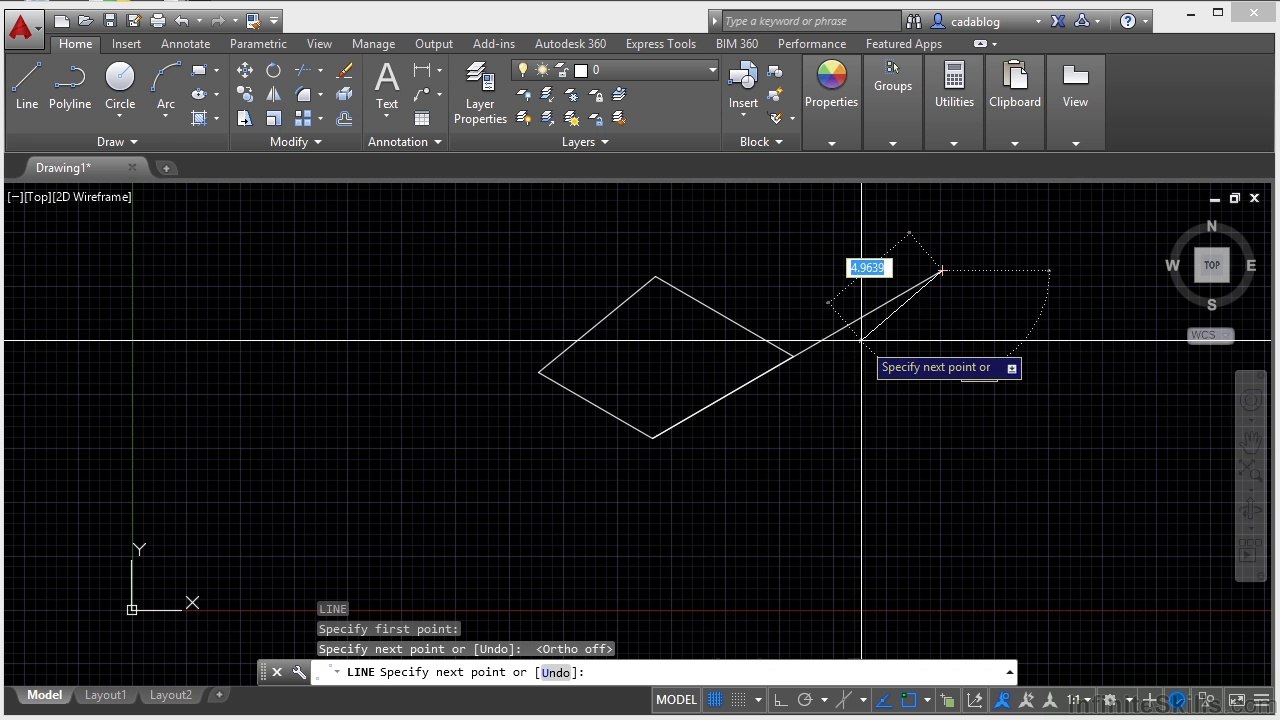Switch to the Layout2 tab
This screenshot has width=1280, height=720.
click(171, 695)
